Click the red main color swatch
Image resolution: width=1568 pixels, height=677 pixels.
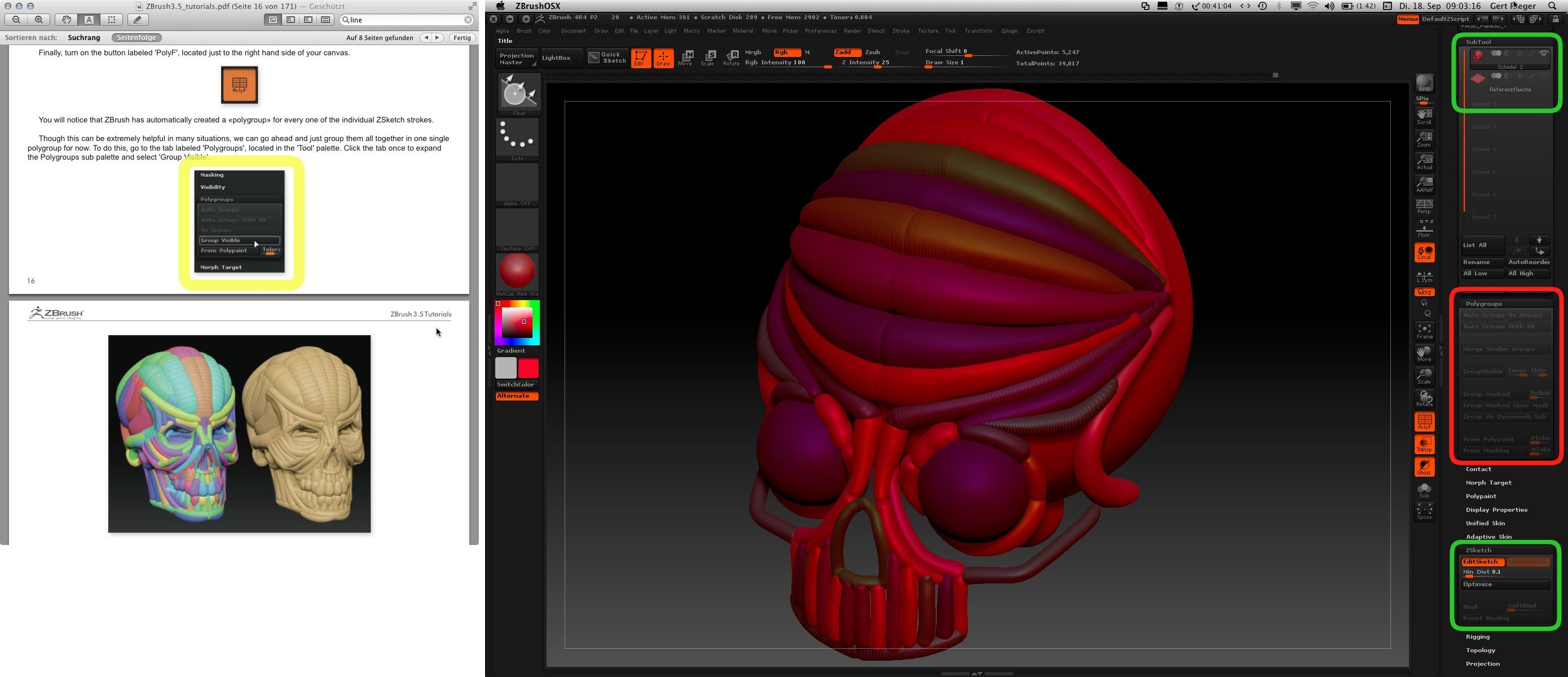point(528,368)
